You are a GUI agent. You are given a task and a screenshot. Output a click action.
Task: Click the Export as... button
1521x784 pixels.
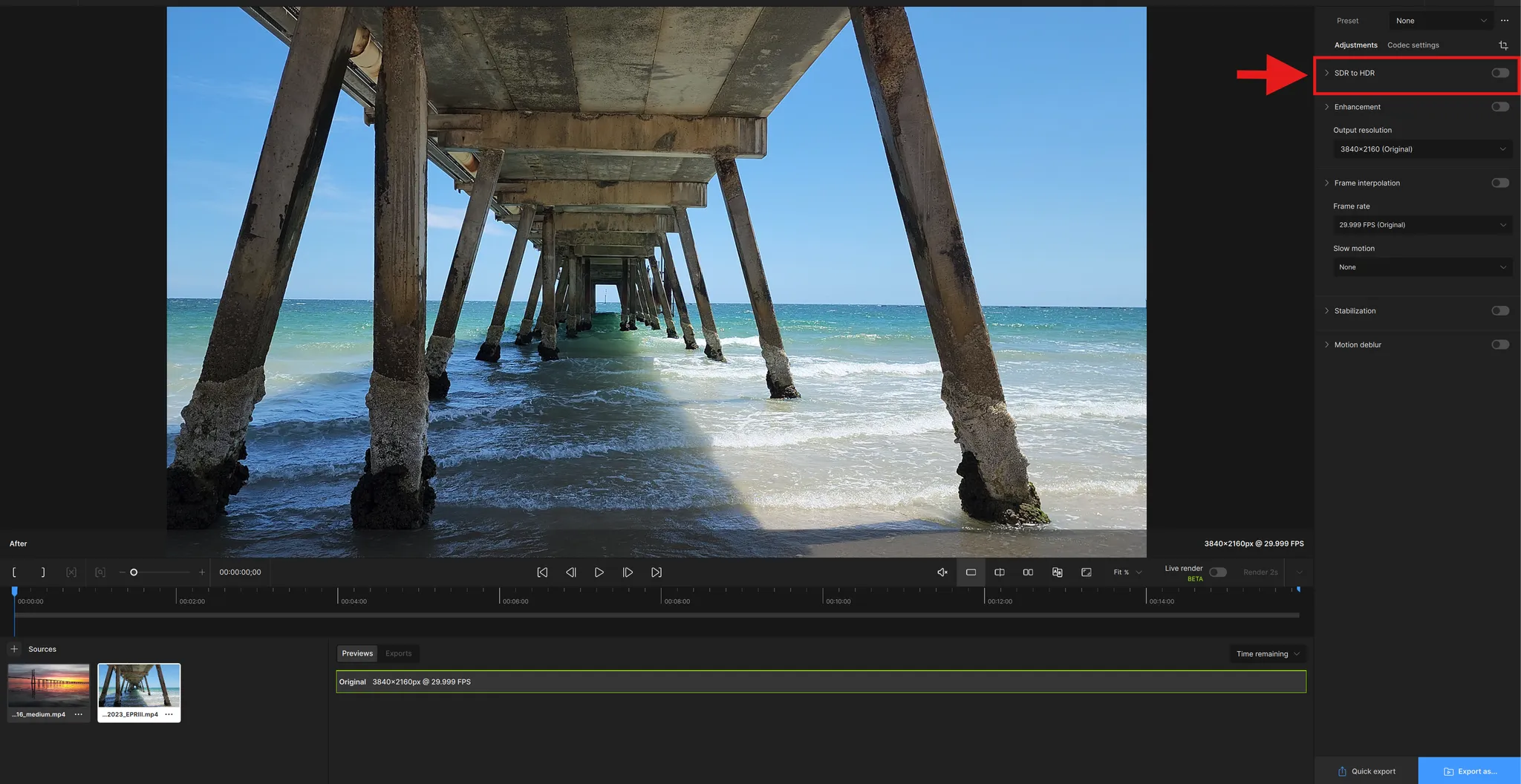click(x=1470, y=771)
